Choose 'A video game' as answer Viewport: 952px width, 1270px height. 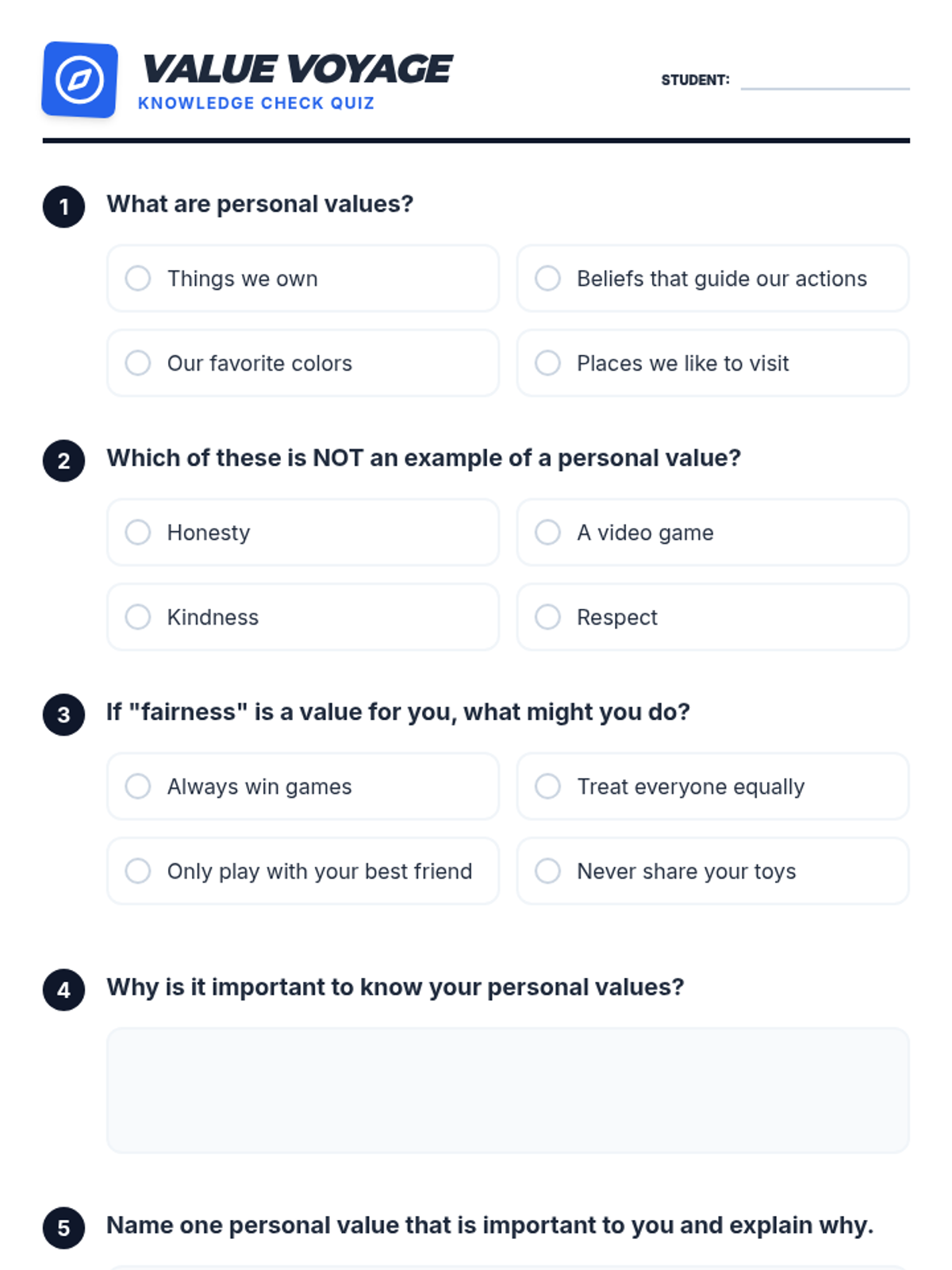712,533
